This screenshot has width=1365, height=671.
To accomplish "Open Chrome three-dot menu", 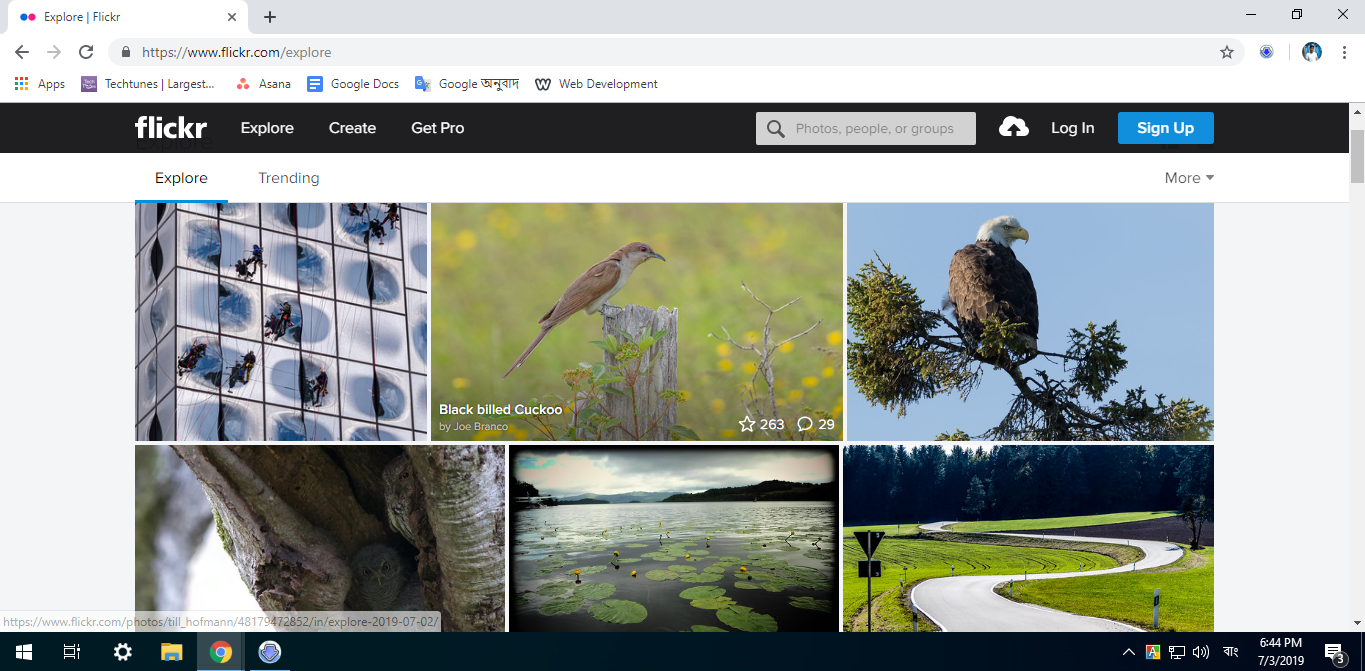I will coord(1344,52).
